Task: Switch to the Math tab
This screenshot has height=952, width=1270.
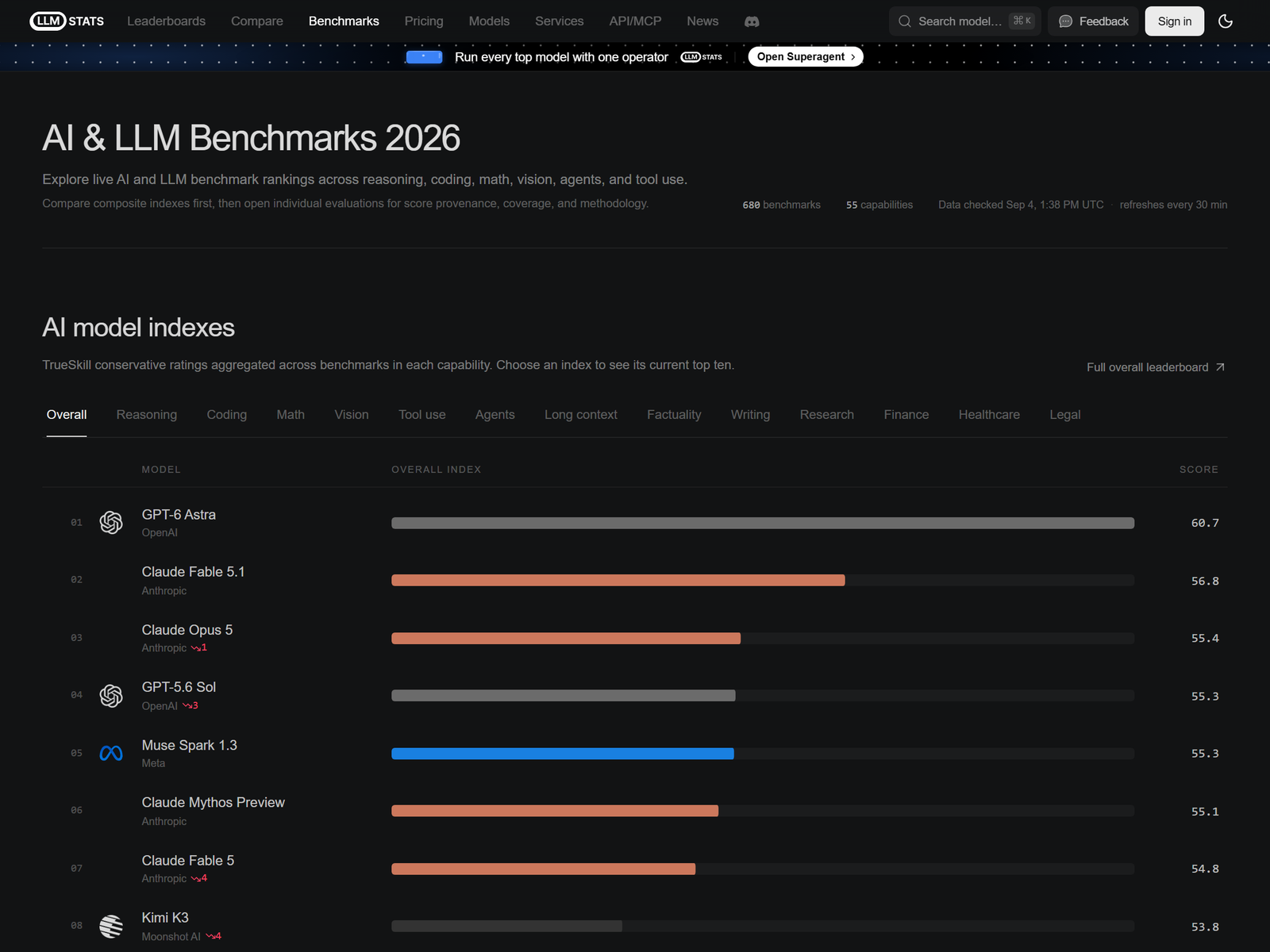Action: pyautogui.click(x=291, y=415)
